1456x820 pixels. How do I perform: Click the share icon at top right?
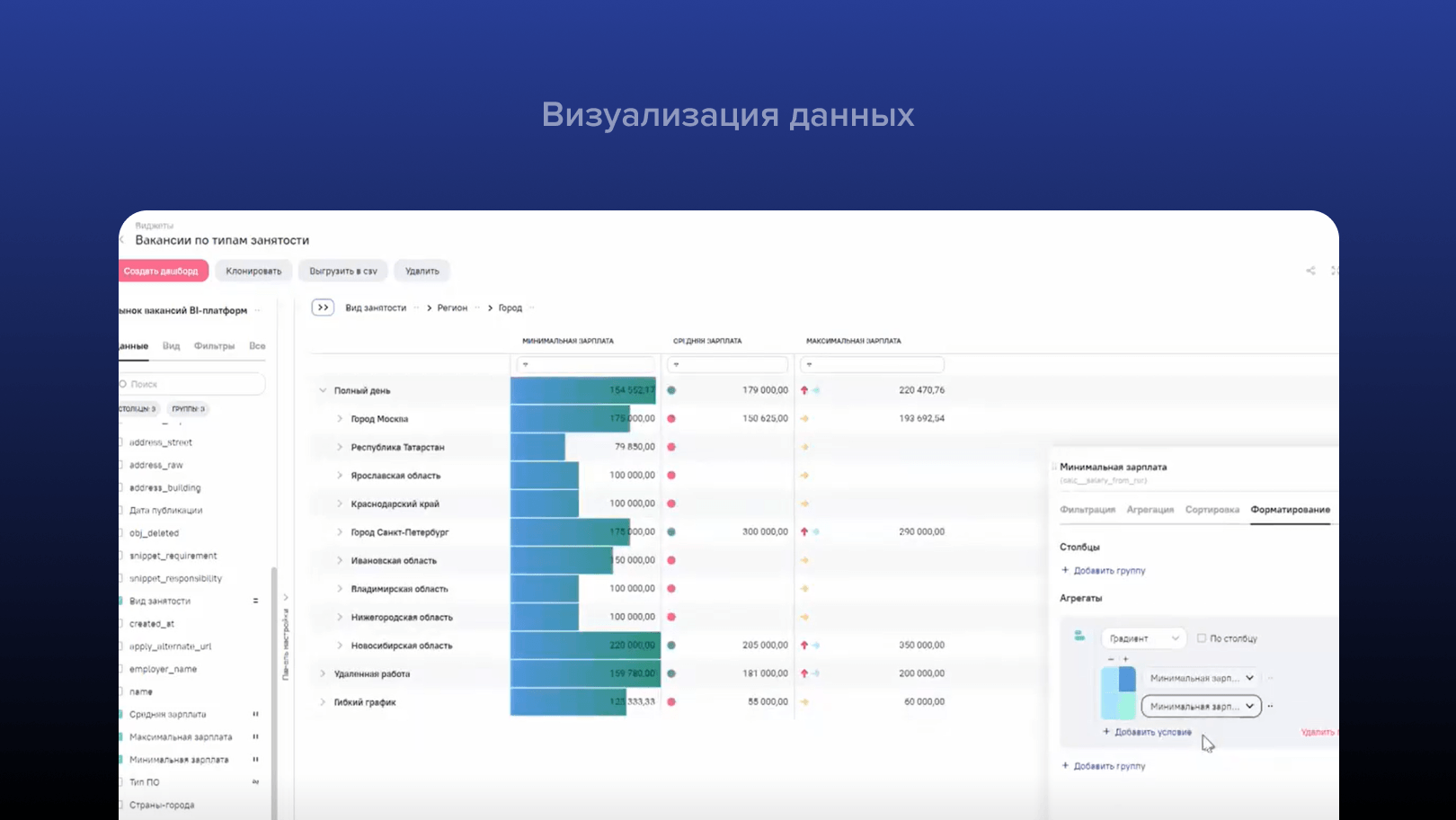pos(1310,271)
